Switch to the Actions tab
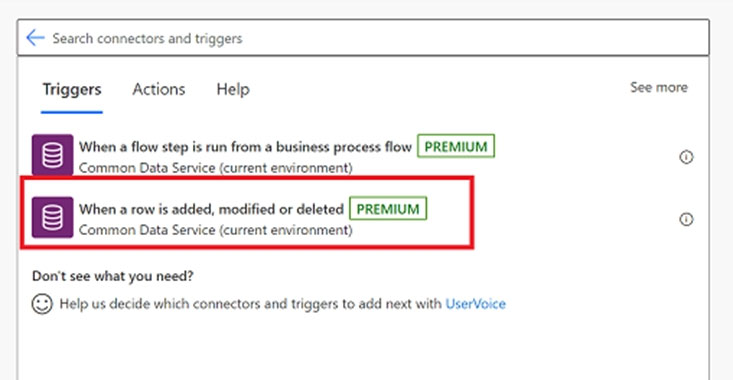Viewport: 733px width, 380px height. pos(158,89)
